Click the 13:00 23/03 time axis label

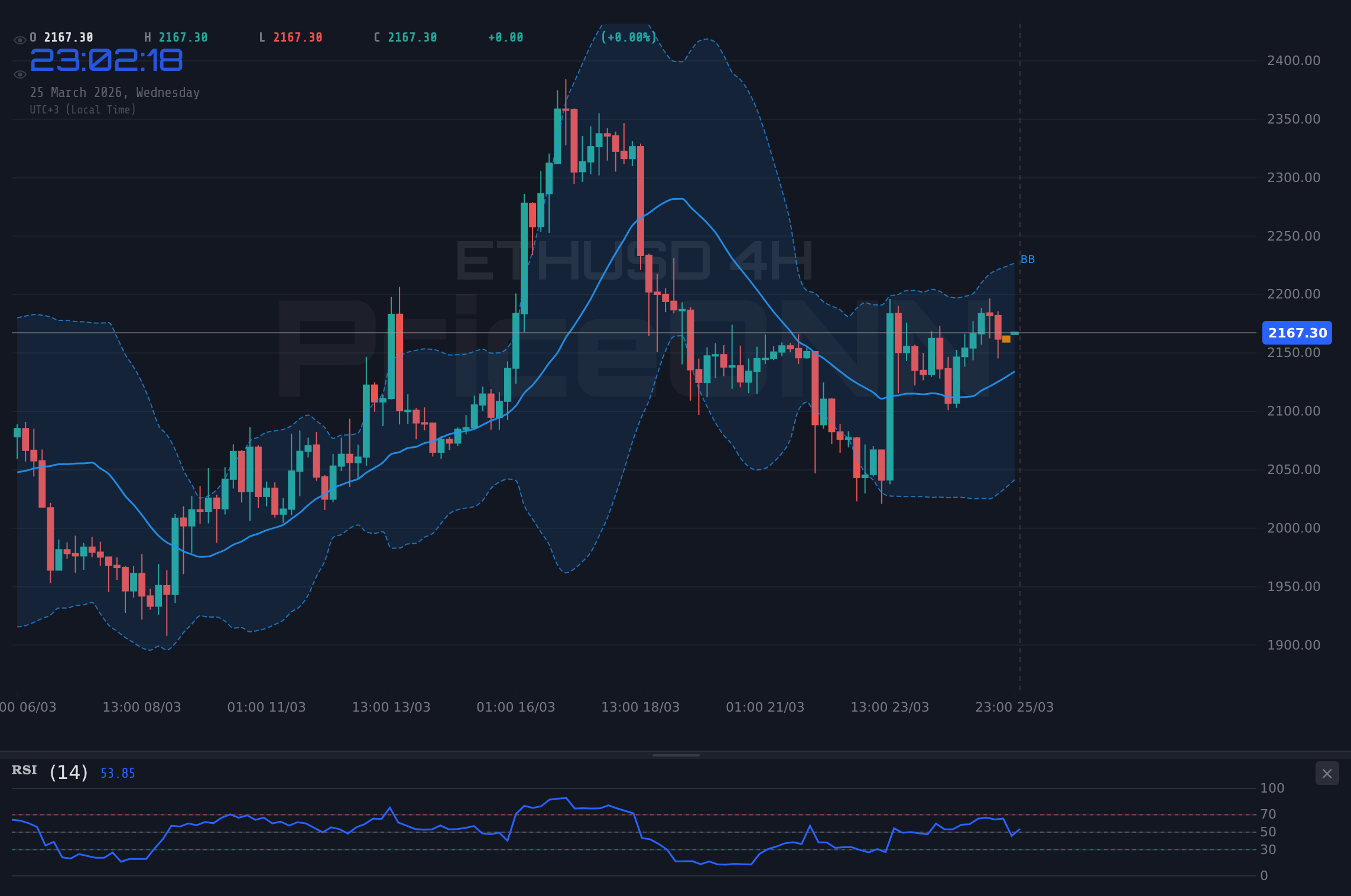click(890, 707)
